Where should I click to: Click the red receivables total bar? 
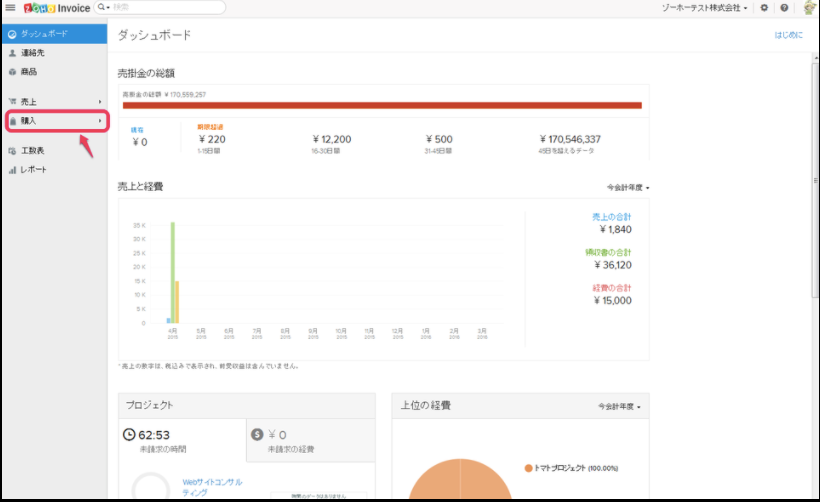[382, 105]
